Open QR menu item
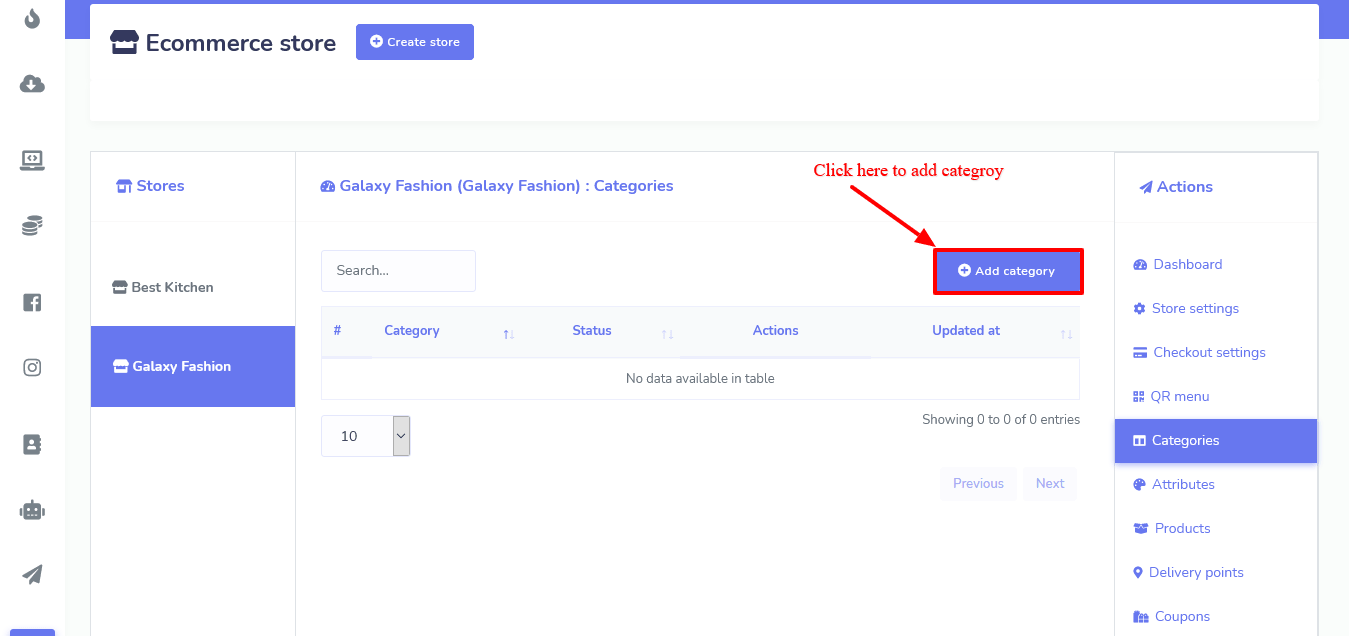 (x=1216, y=397)
